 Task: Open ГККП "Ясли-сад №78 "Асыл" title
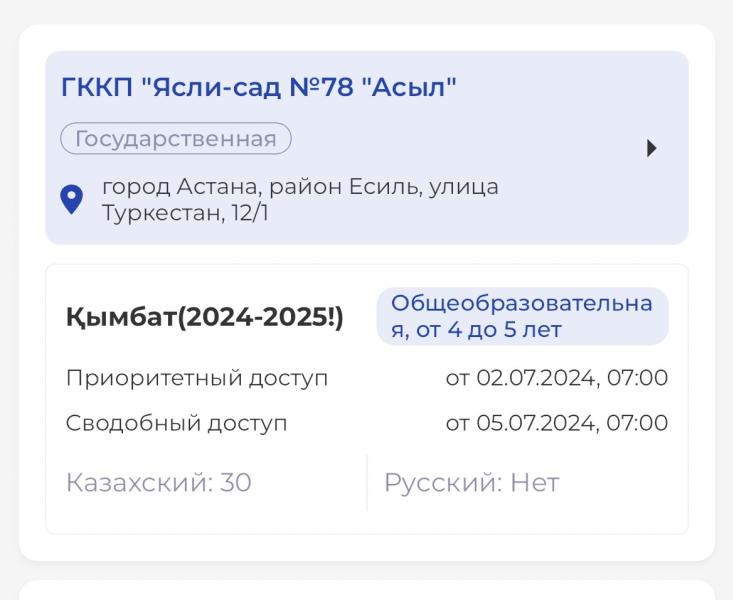(259, 87)
